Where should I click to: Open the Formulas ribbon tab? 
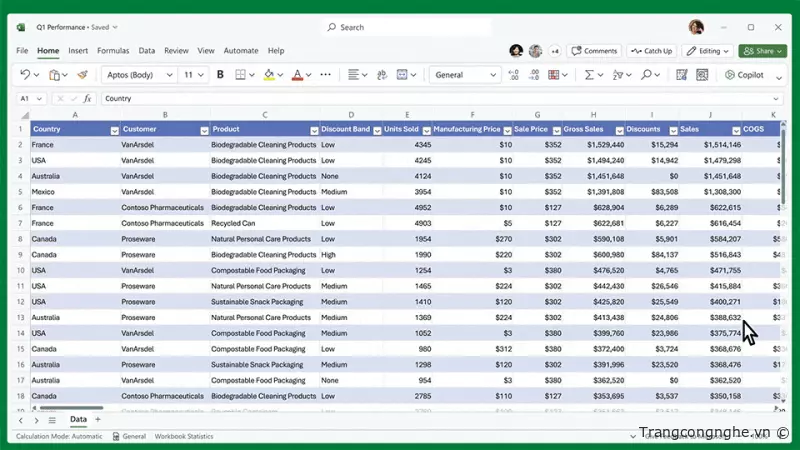point(113,50)
